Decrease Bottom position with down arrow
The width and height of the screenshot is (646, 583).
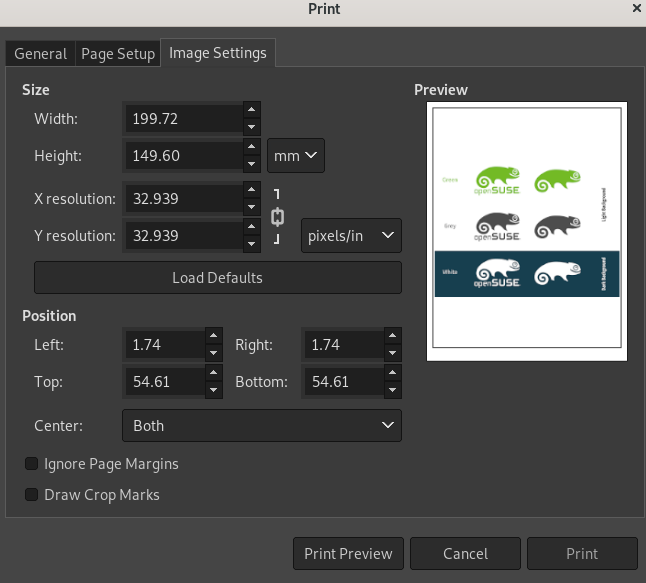coord(393,391)
